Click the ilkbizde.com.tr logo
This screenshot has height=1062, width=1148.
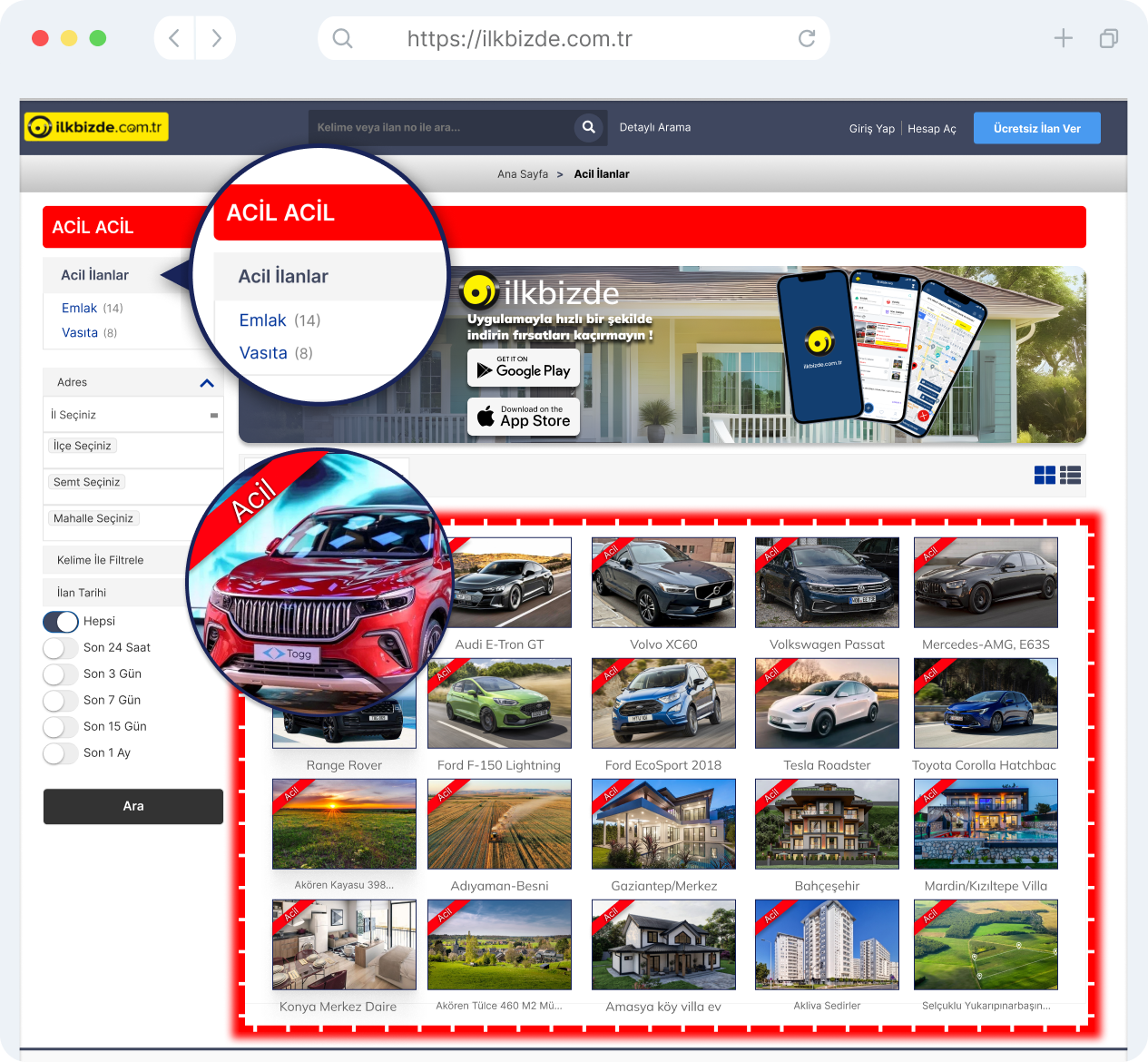pos(96,127)
